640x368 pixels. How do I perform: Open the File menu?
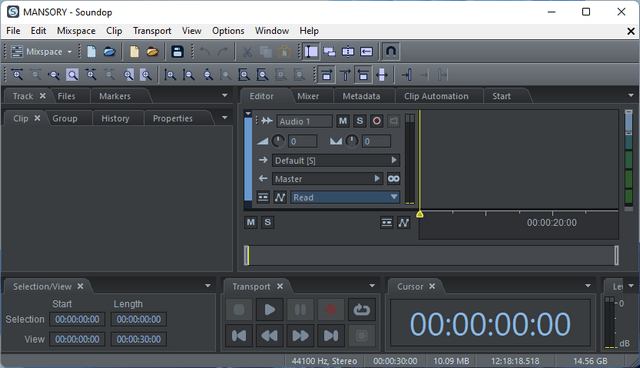tap(13, 31)
